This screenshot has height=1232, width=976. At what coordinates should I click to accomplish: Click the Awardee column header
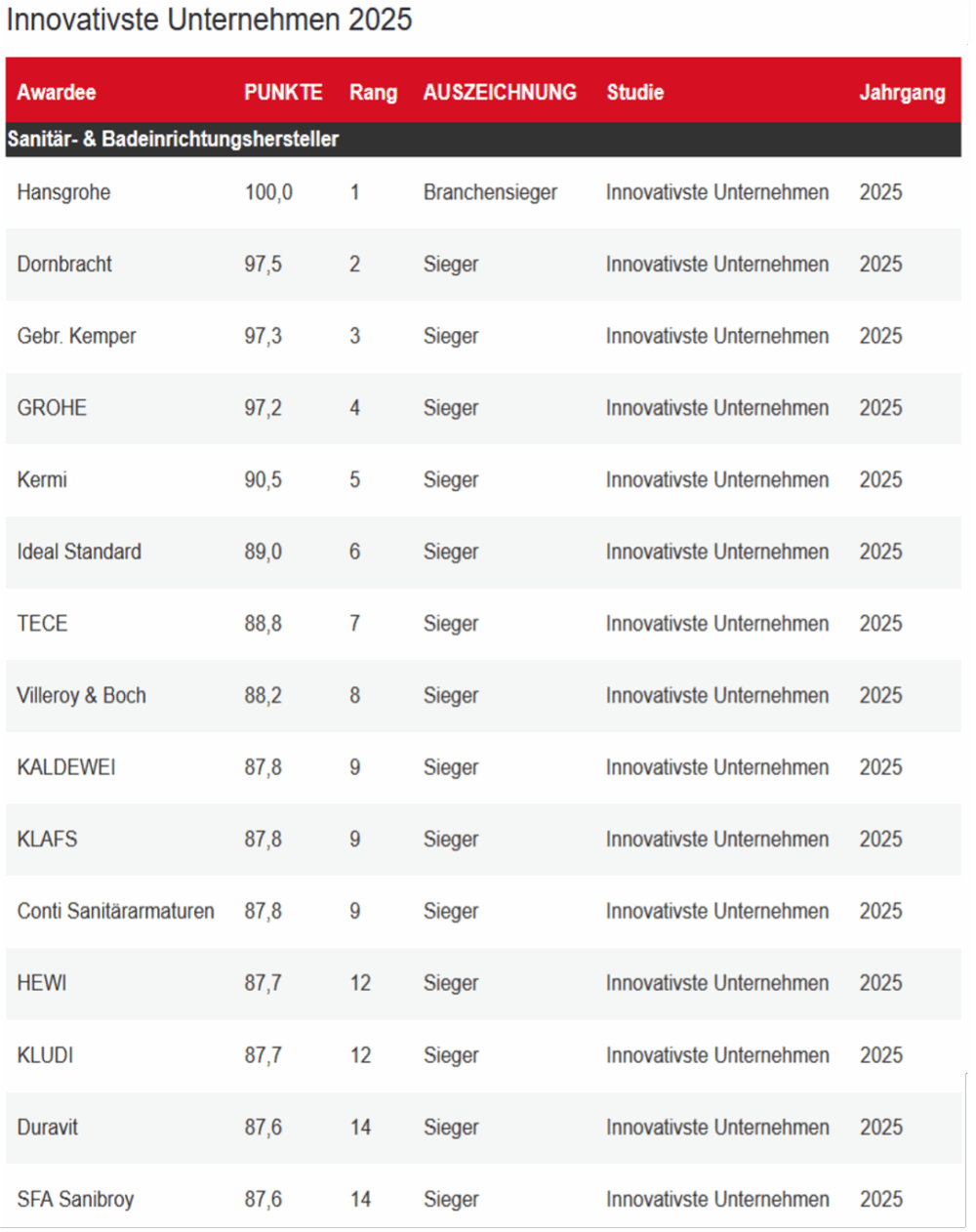(57, 93)
